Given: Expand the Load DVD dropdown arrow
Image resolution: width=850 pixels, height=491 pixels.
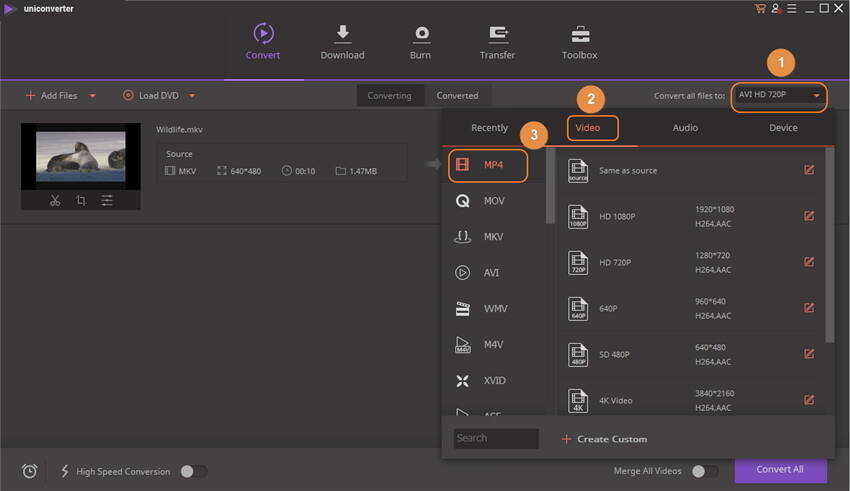Looking at the screenshot, I should tap(192, 95).
